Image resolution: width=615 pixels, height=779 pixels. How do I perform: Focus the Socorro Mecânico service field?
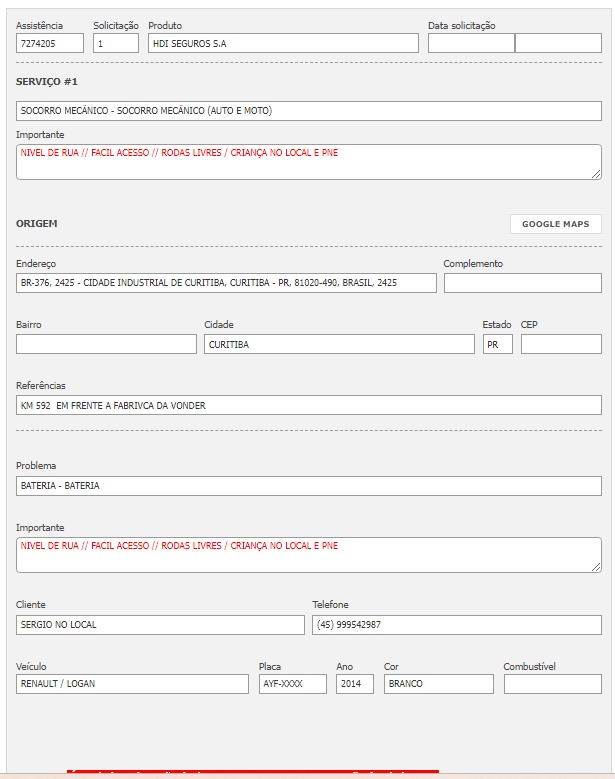[x=309, y=110]
